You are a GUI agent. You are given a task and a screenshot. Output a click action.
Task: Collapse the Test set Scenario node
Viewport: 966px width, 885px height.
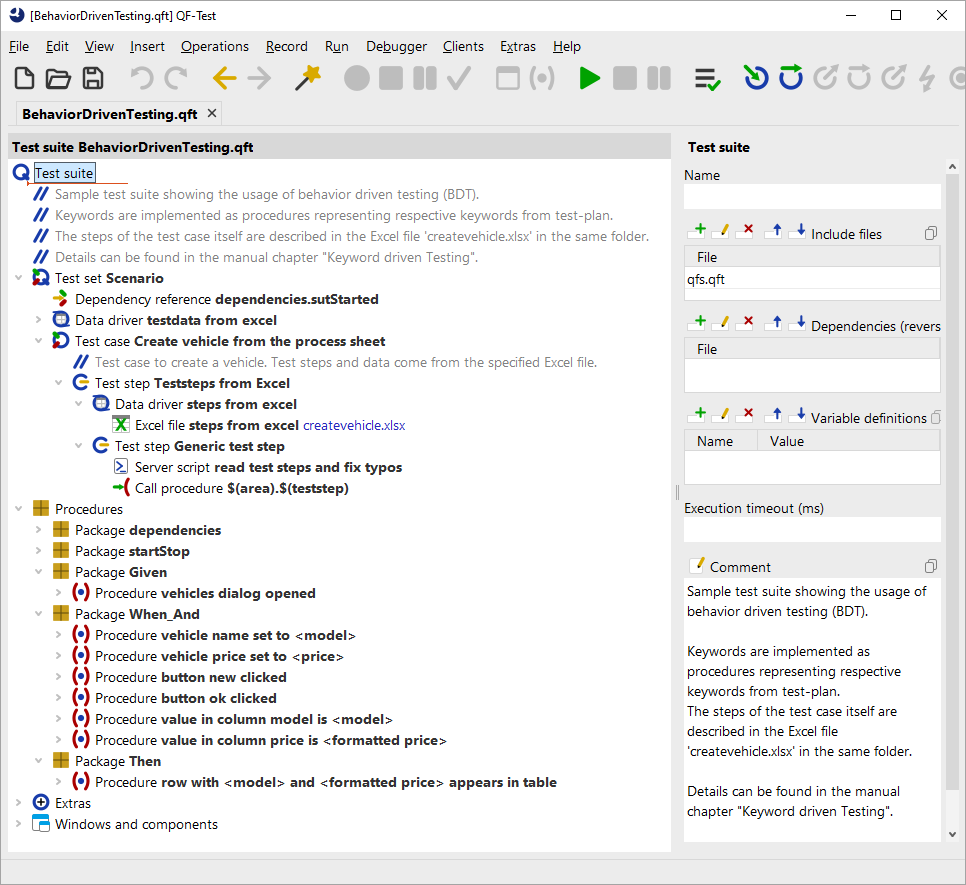(x=19, y=278)
